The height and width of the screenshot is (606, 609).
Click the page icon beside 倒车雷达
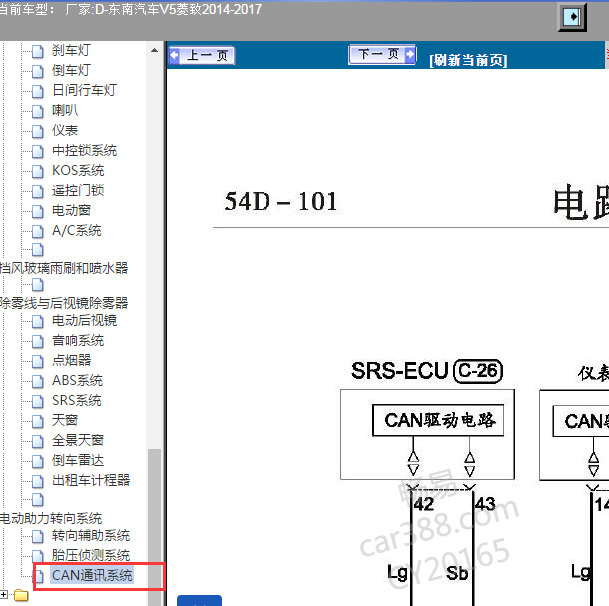coord(38,461)
